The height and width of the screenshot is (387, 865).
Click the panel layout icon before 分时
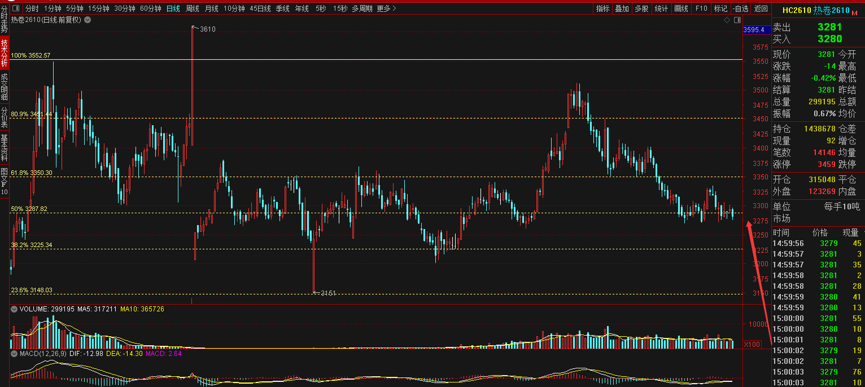point(15,8)
